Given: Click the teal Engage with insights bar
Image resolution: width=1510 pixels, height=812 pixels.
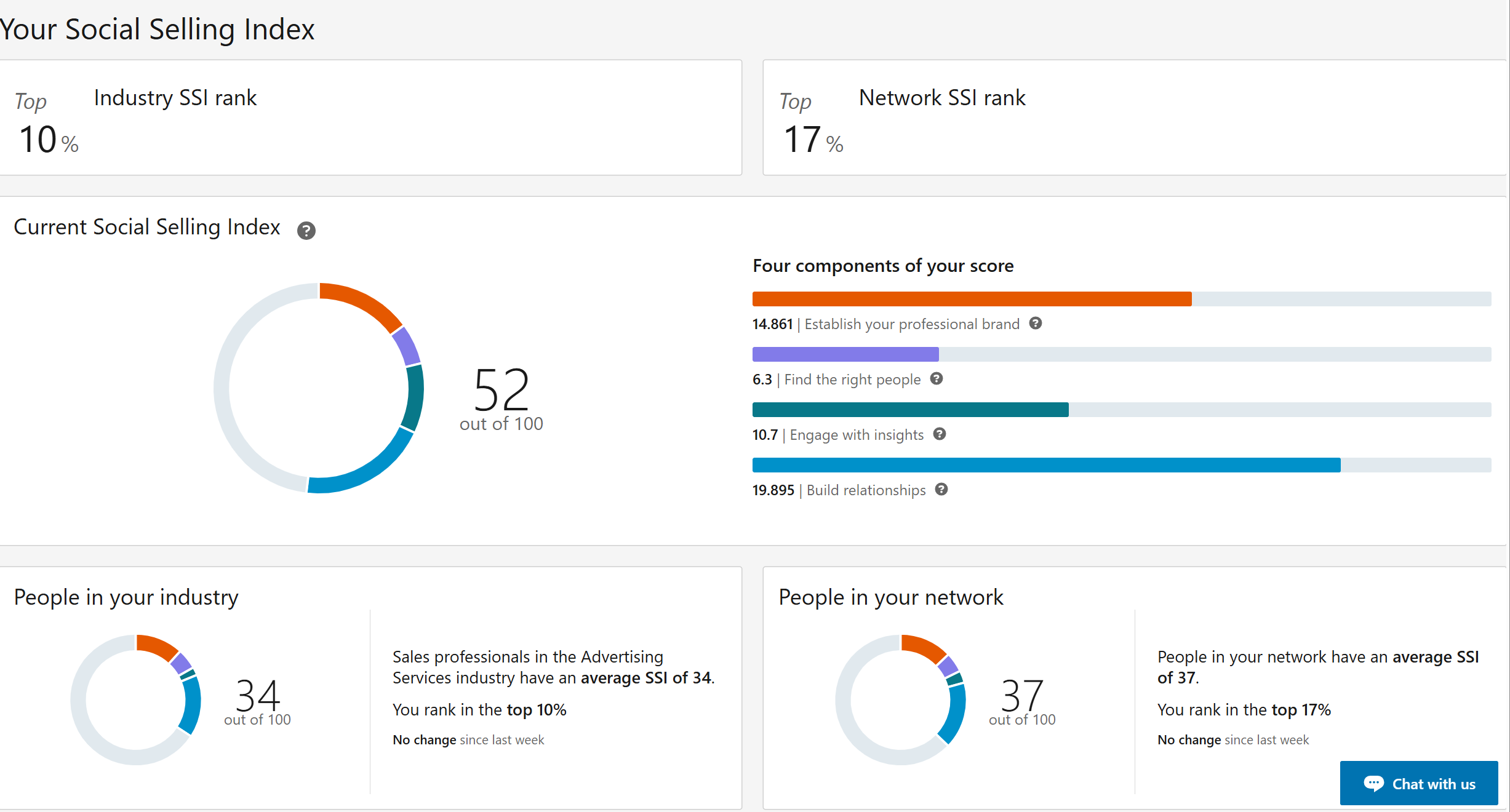Looking at the screenshot, I should pos(910,410).
